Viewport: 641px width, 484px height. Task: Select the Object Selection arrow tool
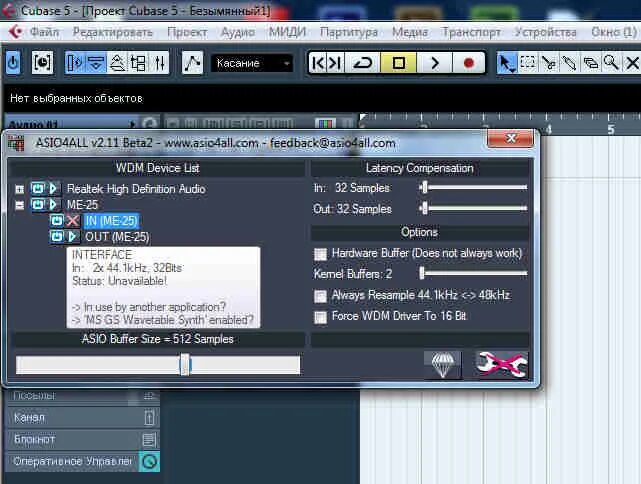click(x=507, y=63)
